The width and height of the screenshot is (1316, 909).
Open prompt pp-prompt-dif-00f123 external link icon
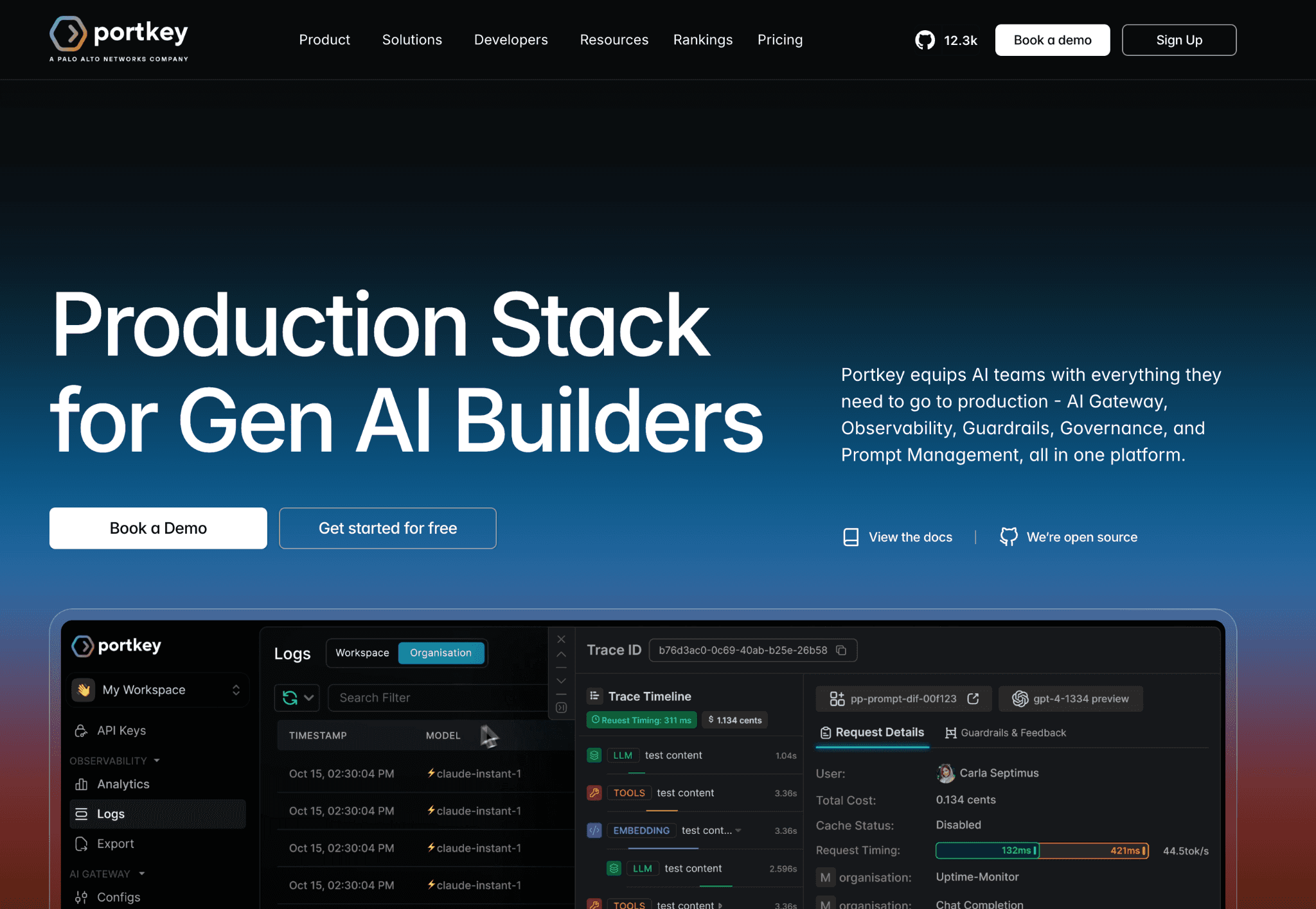973,698
